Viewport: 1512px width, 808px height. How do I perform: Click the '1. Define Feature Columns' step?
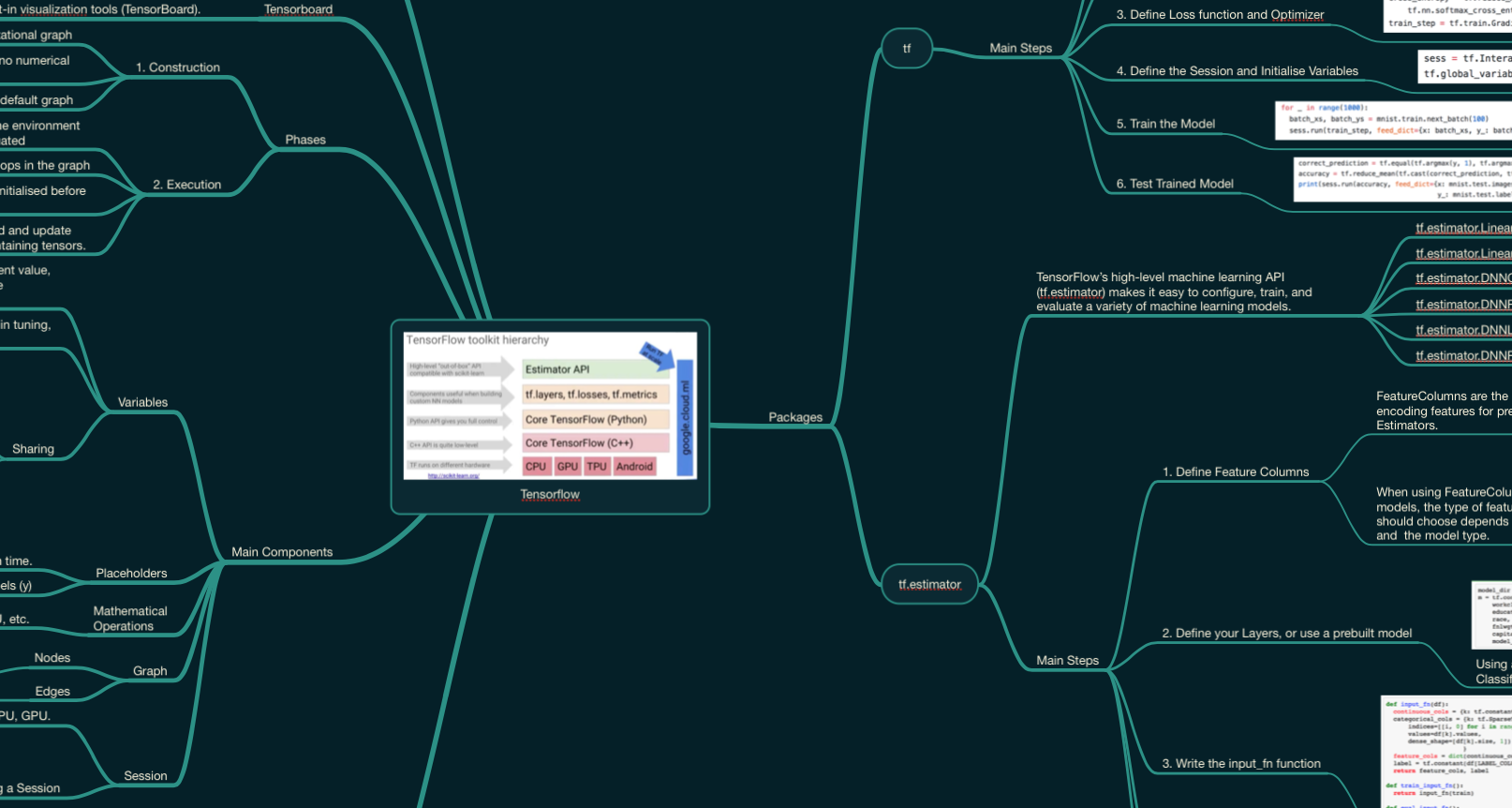point(1236,472)
